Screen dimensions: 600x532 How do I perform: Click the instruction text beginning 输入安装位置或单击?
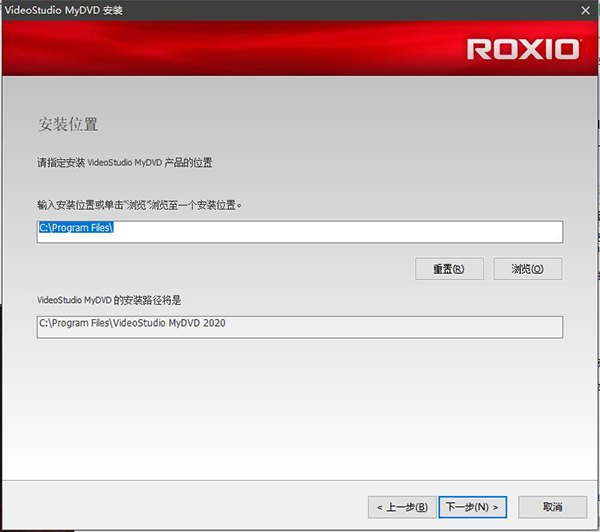(x=140, y=205)
